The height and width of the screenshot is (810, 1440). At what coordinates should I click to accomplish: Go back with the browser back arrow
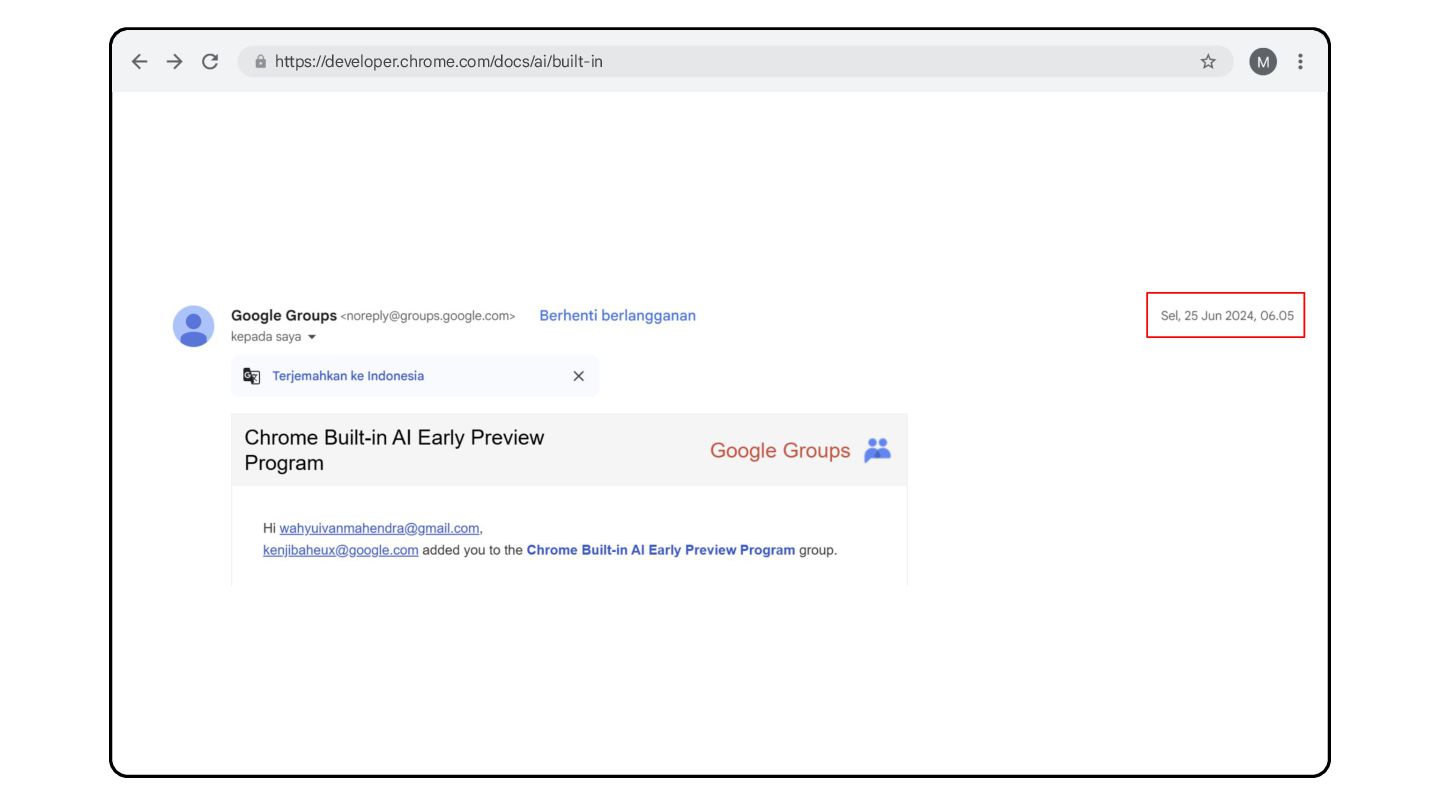(140, 62)
